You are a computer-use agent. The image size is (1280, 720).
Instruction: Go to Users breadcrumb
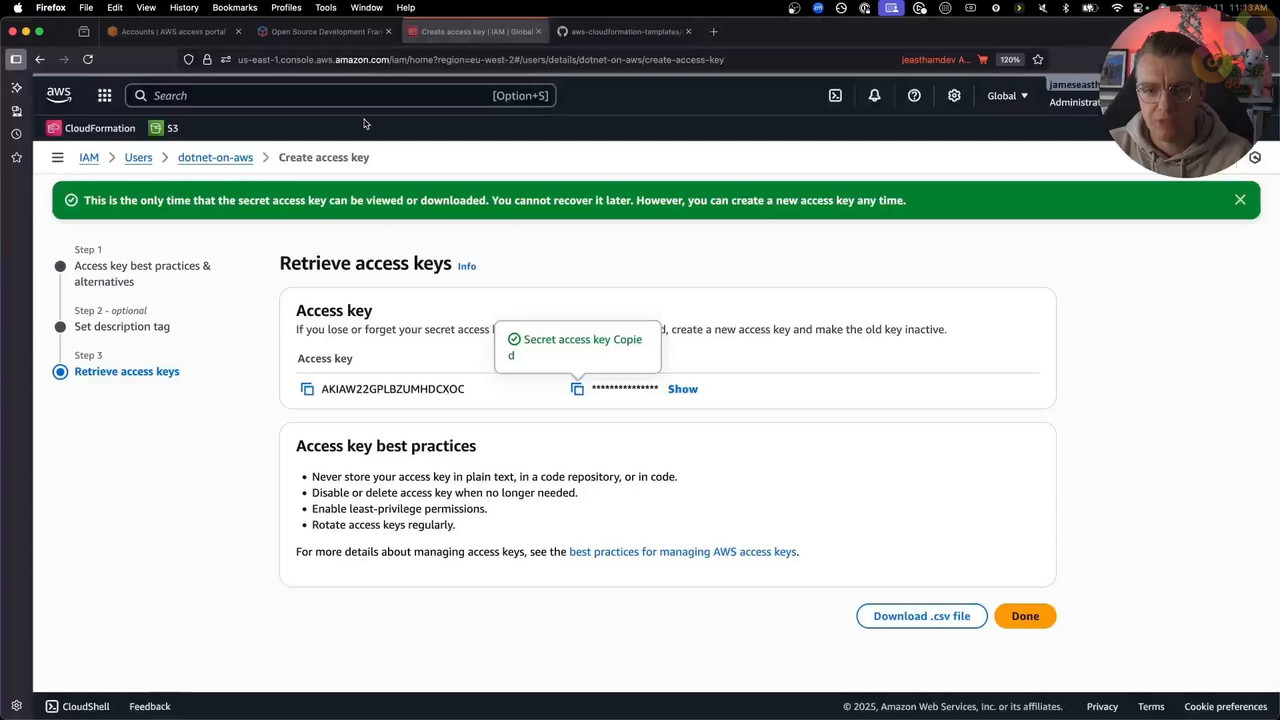(x=138, y=157)
